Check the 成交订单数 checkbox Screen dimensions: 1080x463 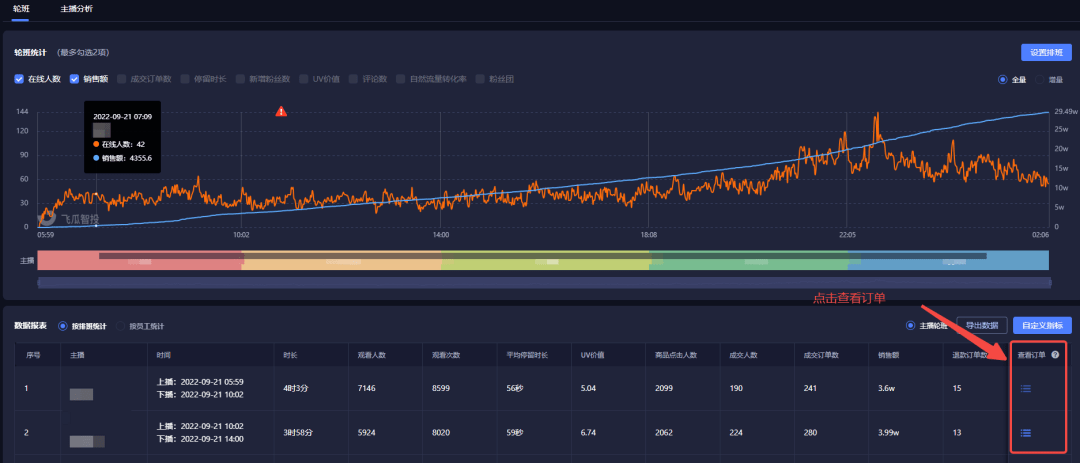121,79
